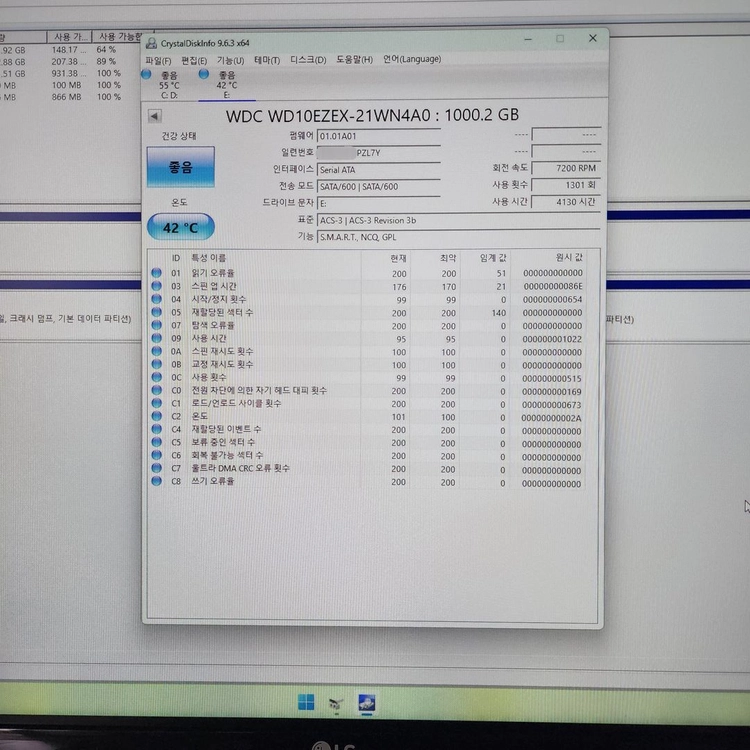Click the 현재 column header
The width and height of the screenshot is (750, 750).
(398, 258)
